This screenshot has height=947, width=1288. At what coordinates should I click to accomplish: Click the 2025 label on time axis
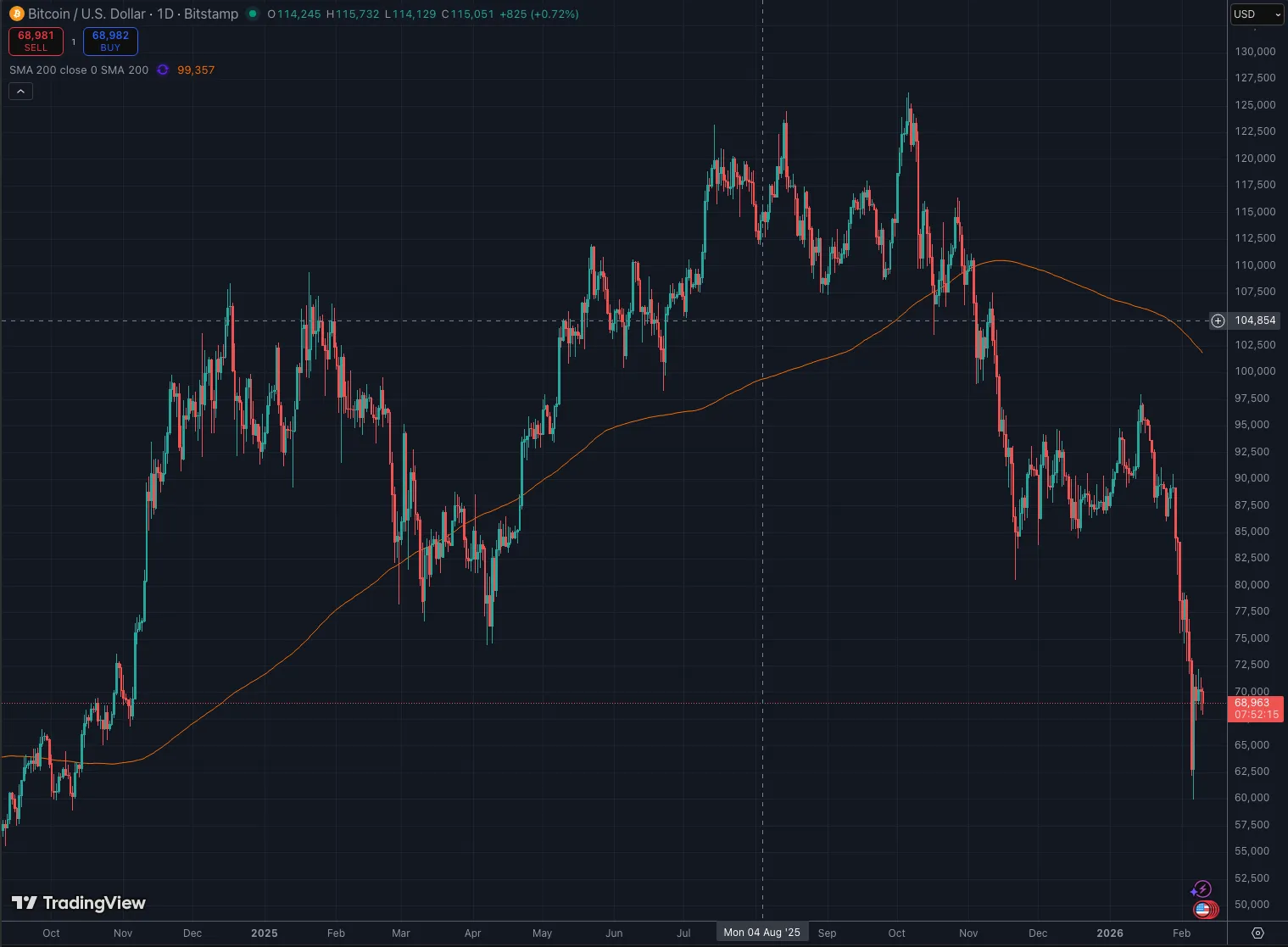coord(265,933)
